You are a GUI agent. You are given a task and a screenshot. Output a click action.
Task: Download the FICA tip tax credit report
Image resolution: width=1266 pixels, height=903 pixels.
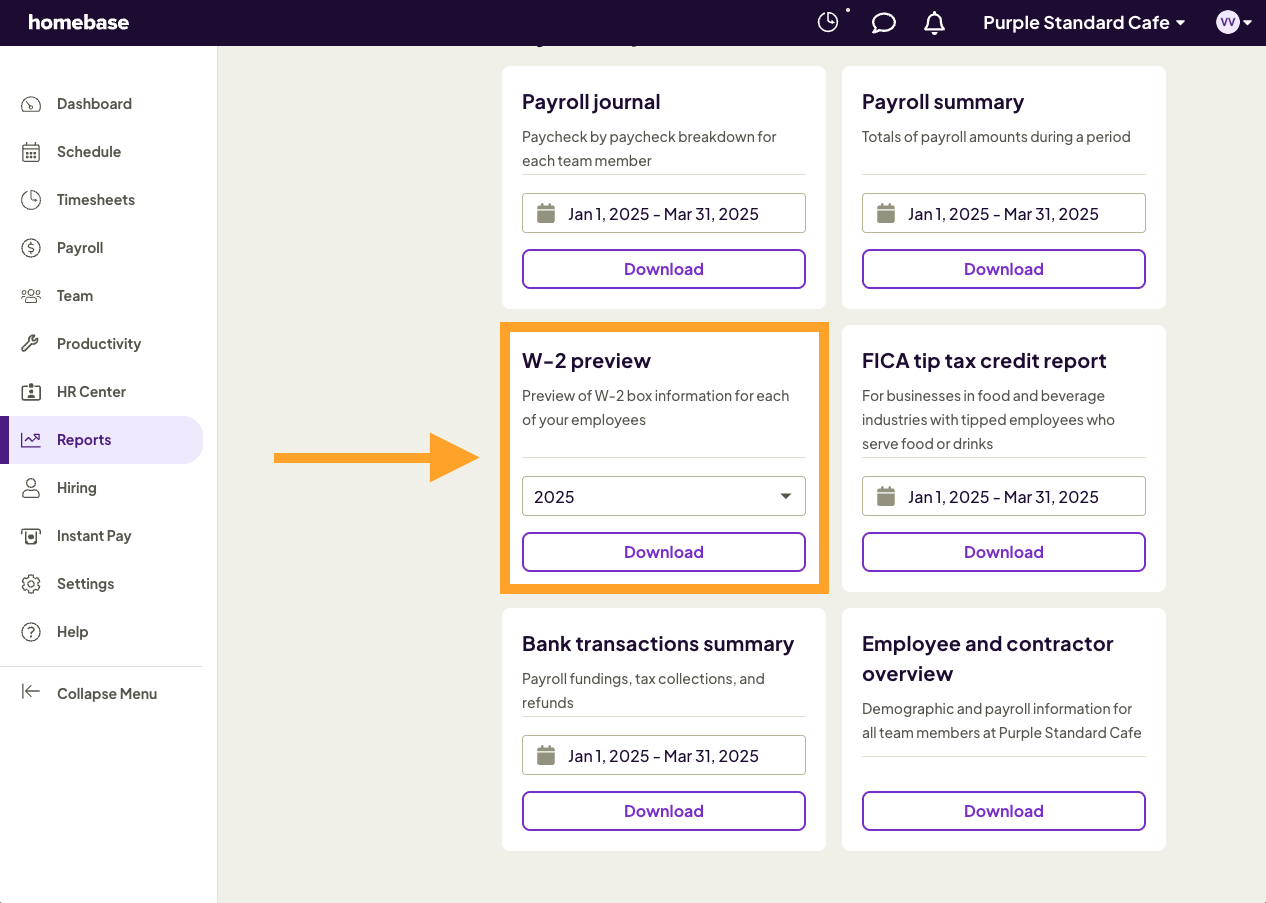click(x=1003, y=551)
